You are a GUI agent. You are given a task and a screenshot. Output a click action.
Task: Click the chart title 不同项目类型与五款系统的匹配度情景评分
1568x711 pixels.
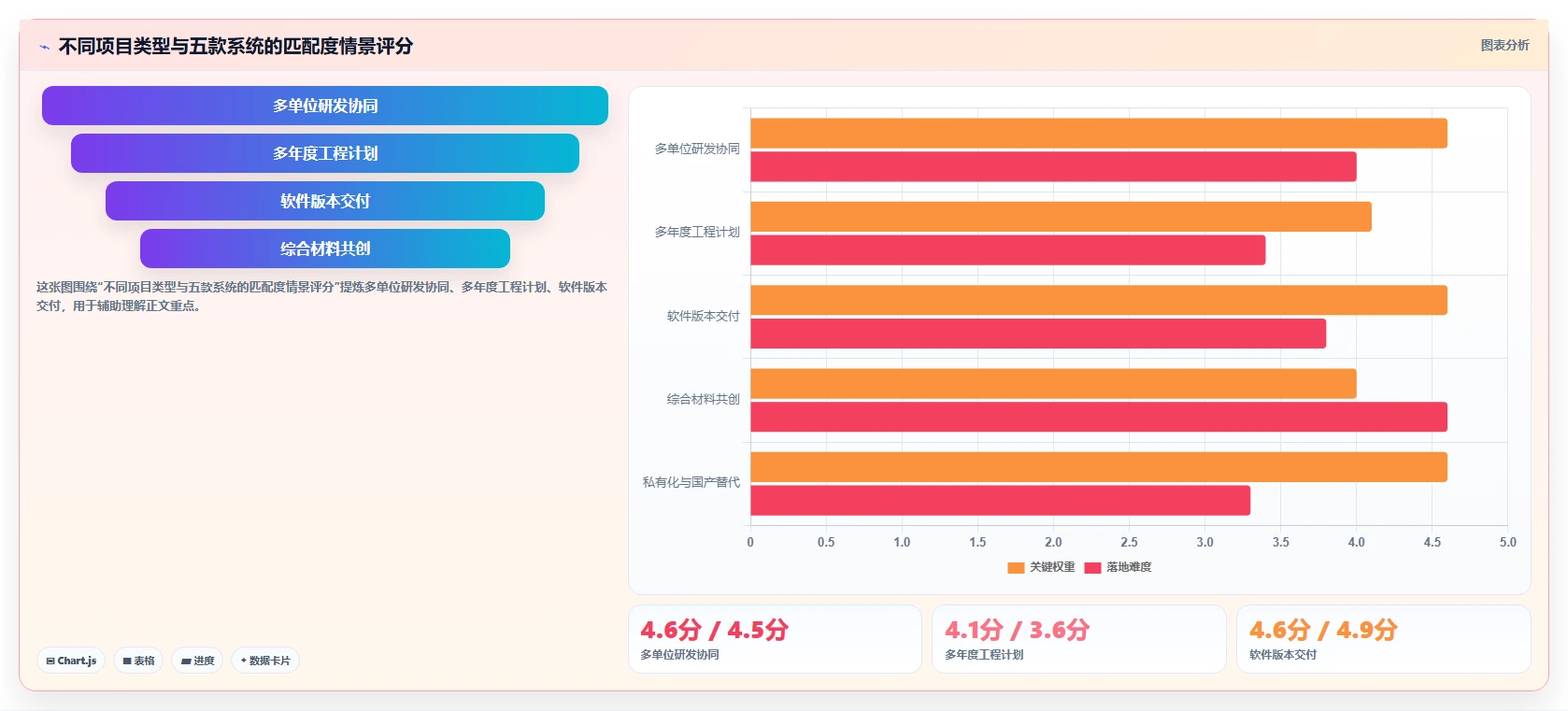point(235,46)
